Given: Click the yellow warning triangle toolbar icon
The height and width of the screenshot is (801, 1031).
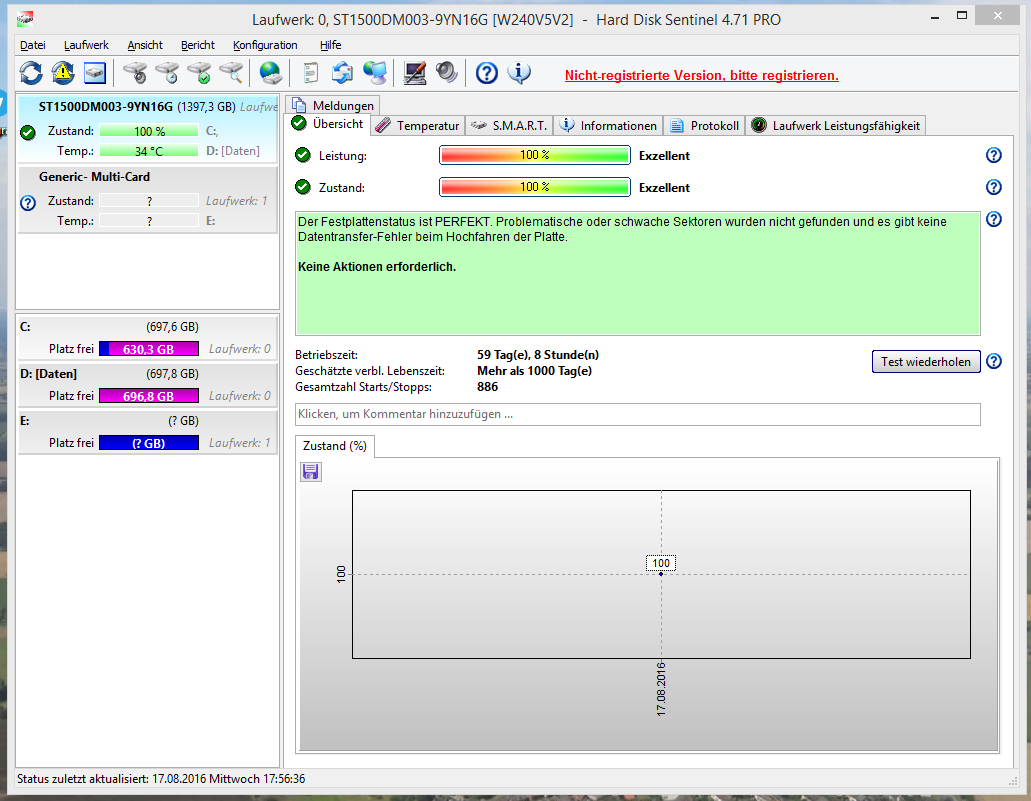Looking at the screenshot, I should pos(63,72).
